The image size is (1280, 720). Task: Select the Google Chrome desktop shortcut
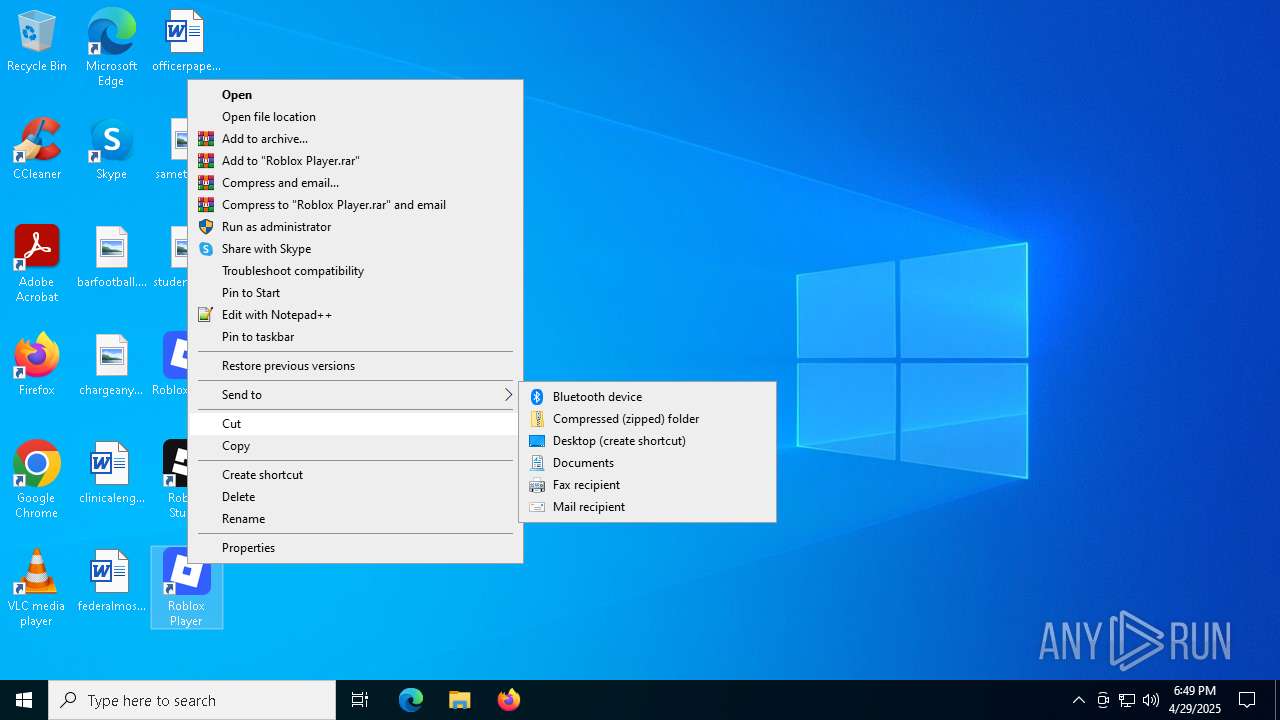click(x=37, y=480)
